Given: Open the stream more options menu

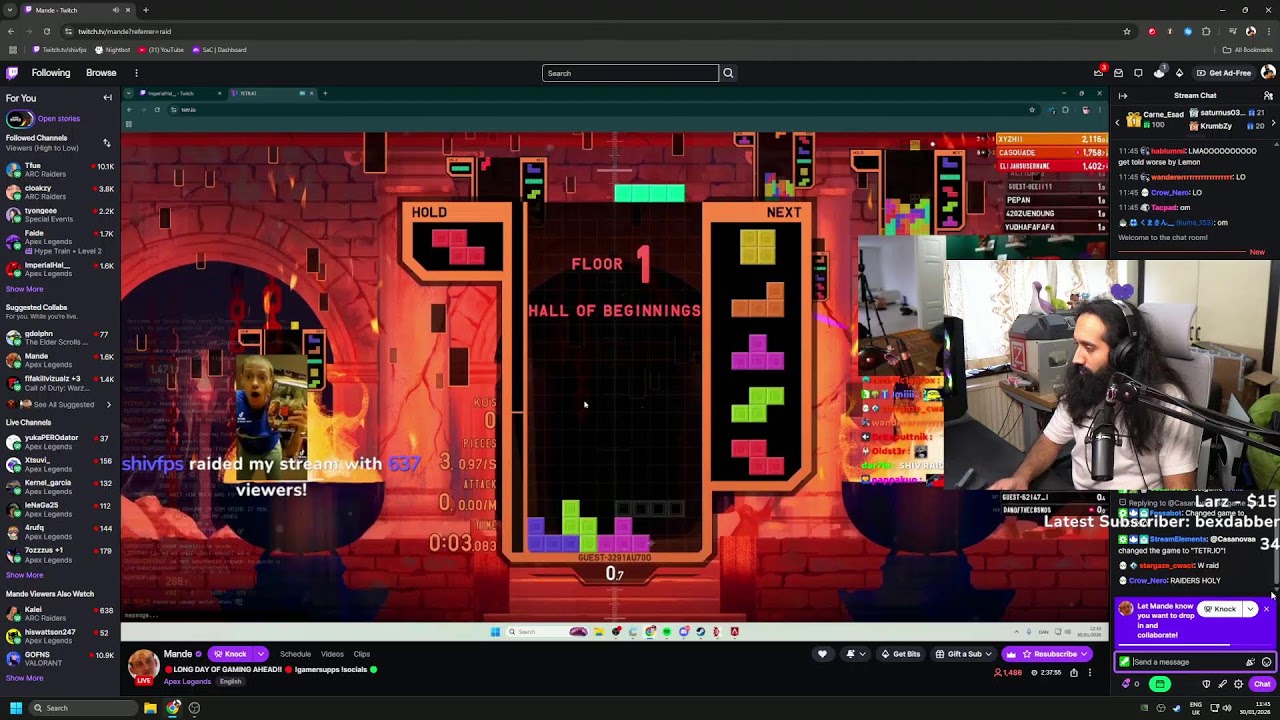Looking at the screenshot, I should (x=1090, y=673).
